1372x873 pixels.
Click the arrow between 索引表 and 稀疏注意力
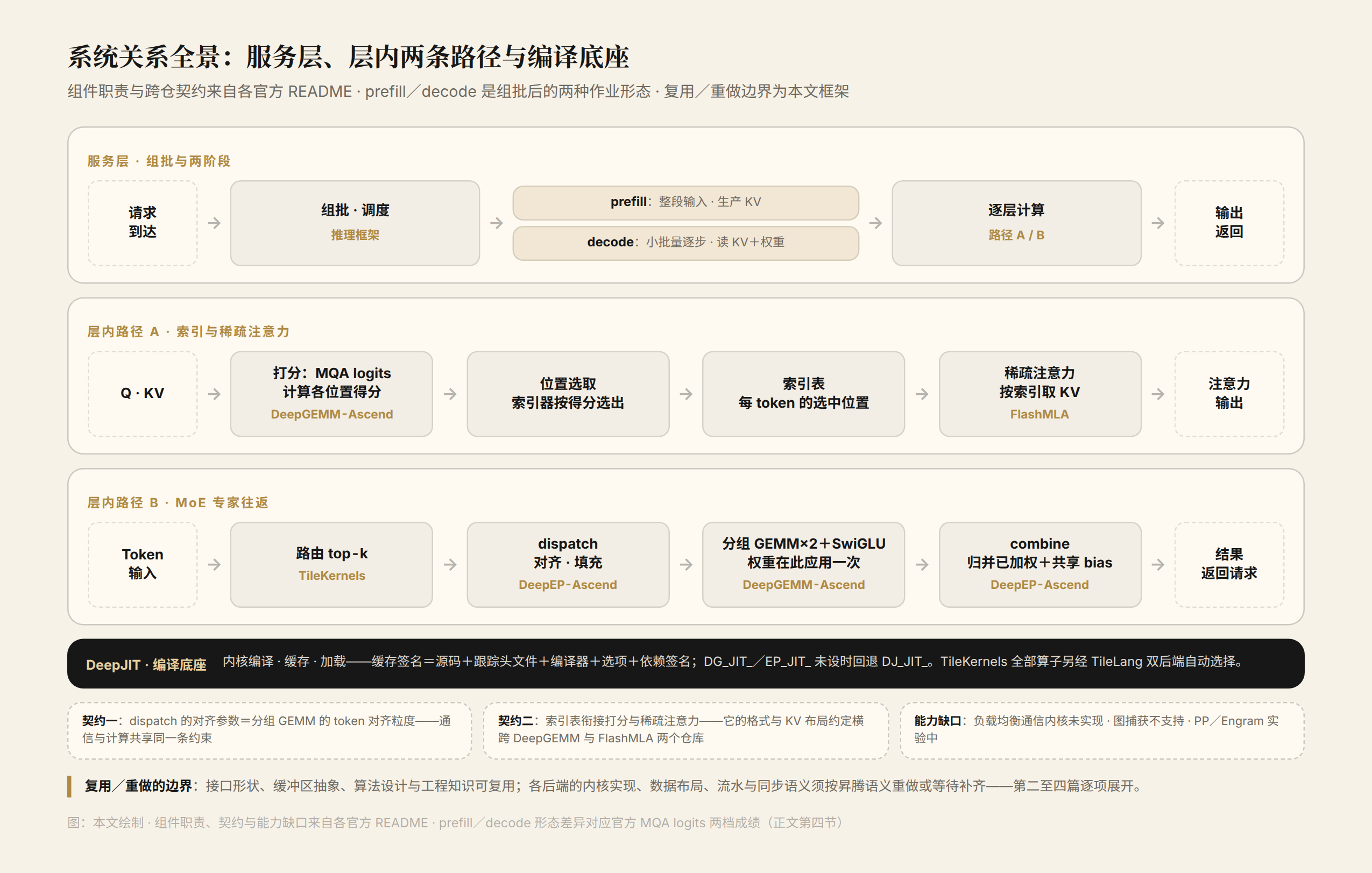tap(922, 394)
